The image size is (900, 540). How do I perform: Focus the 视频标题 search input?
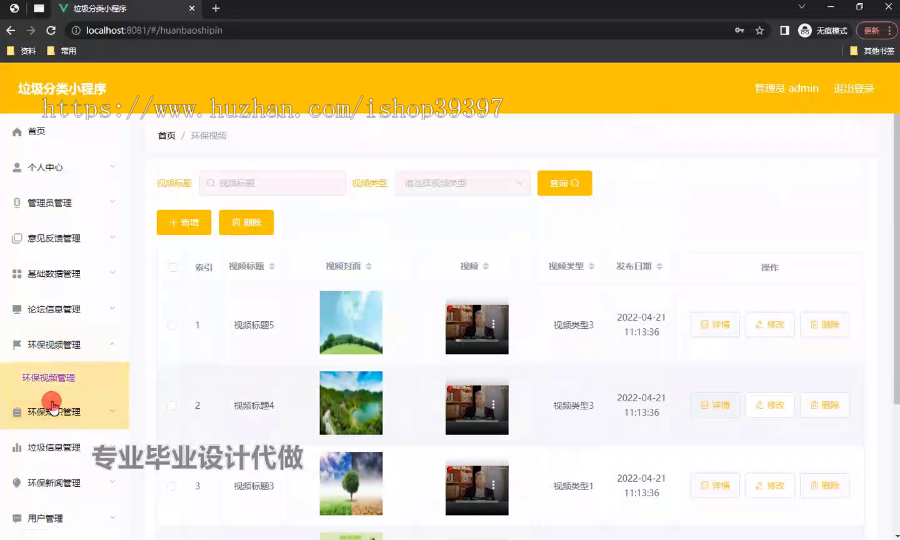tap(272, 183)
